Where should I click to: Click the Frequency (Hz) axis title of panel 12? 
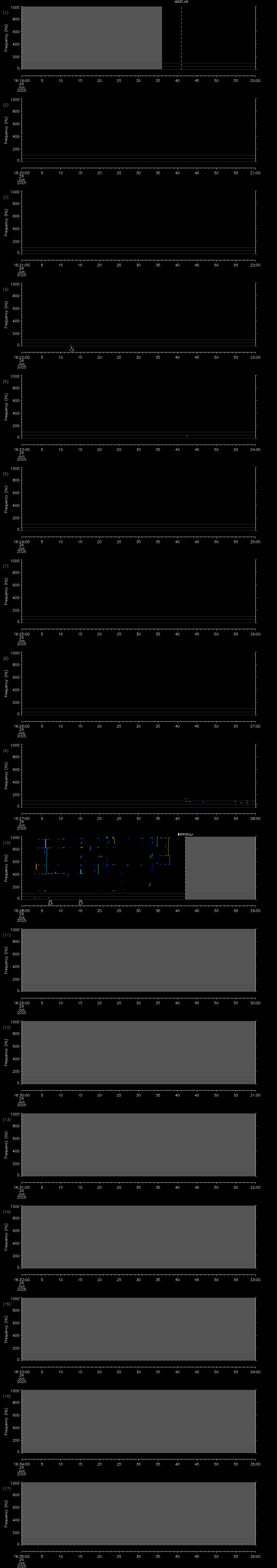(x=6, y=1052)
